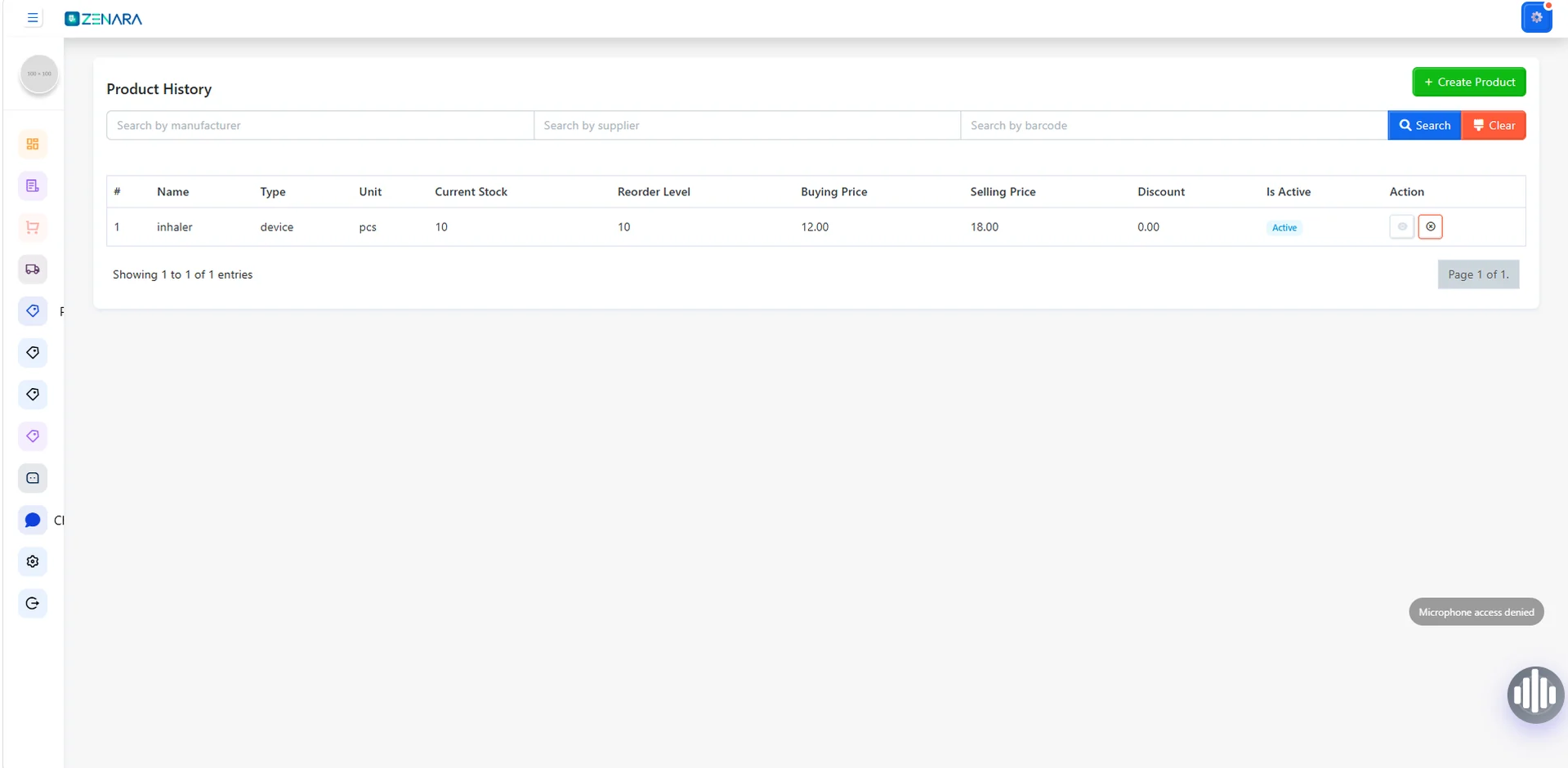
Task: Click the Selling Price column header
Action: 1003,192
